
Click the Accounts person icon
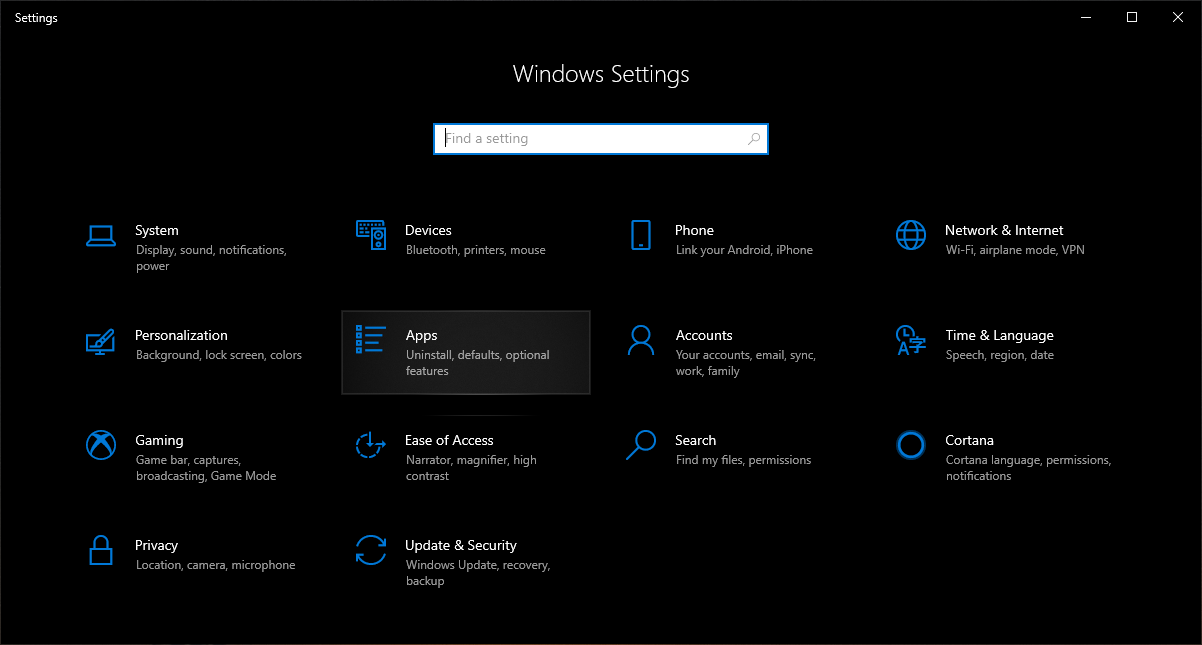click(641, 340)
